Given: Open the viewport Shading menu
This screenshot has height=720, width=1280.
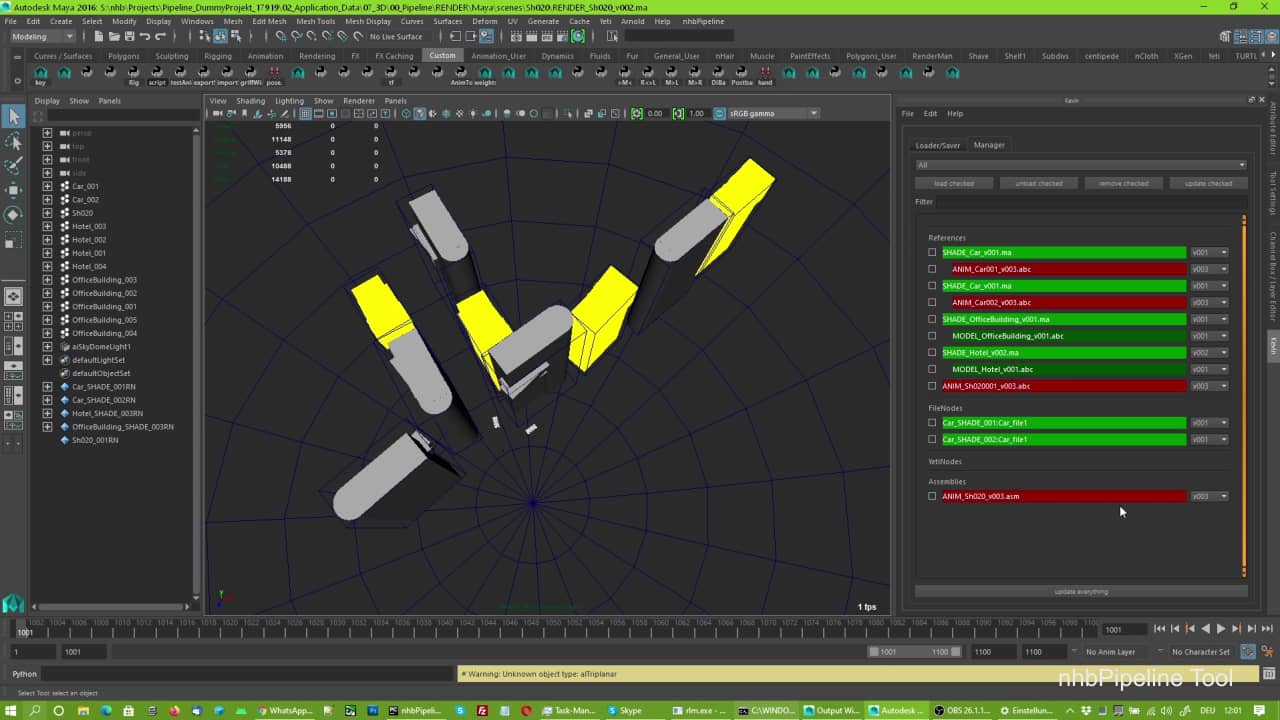Looking at the screenshot, I should 250,101.
